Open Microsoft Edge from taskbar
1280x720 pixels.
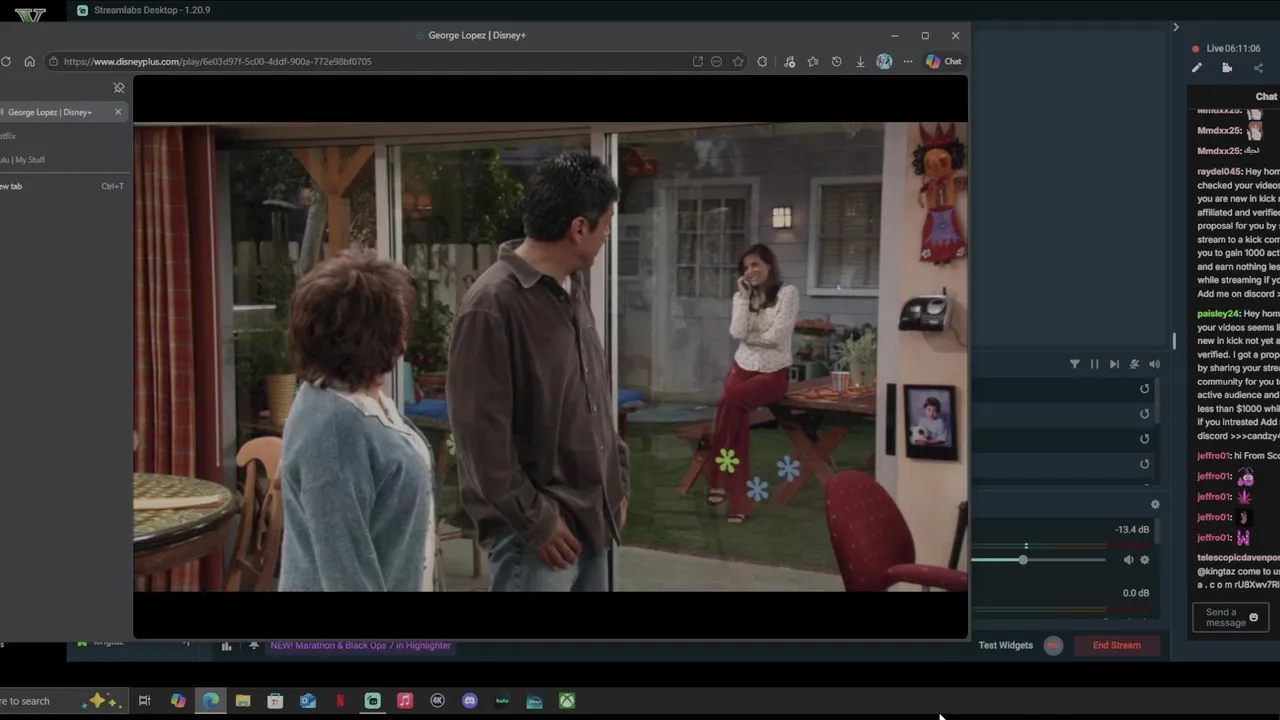pyautogui.click(x=210, y=701)
